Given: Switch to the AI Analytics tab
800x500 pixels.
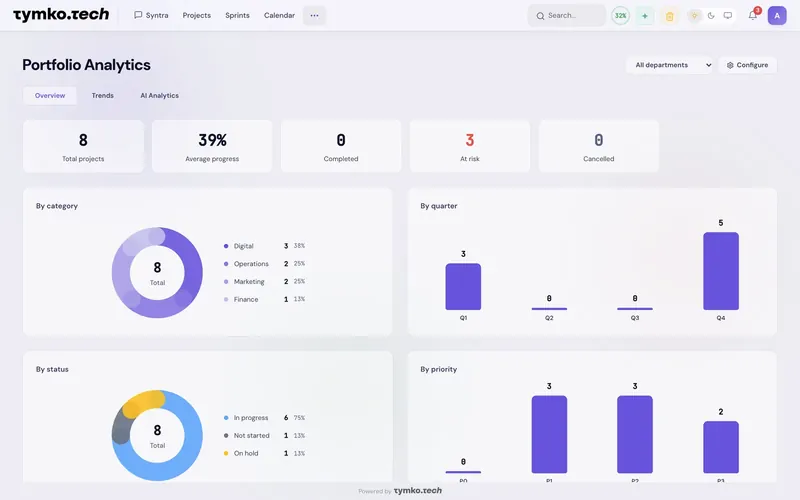Looking at the screenshot, I should [x=160, y=95].
